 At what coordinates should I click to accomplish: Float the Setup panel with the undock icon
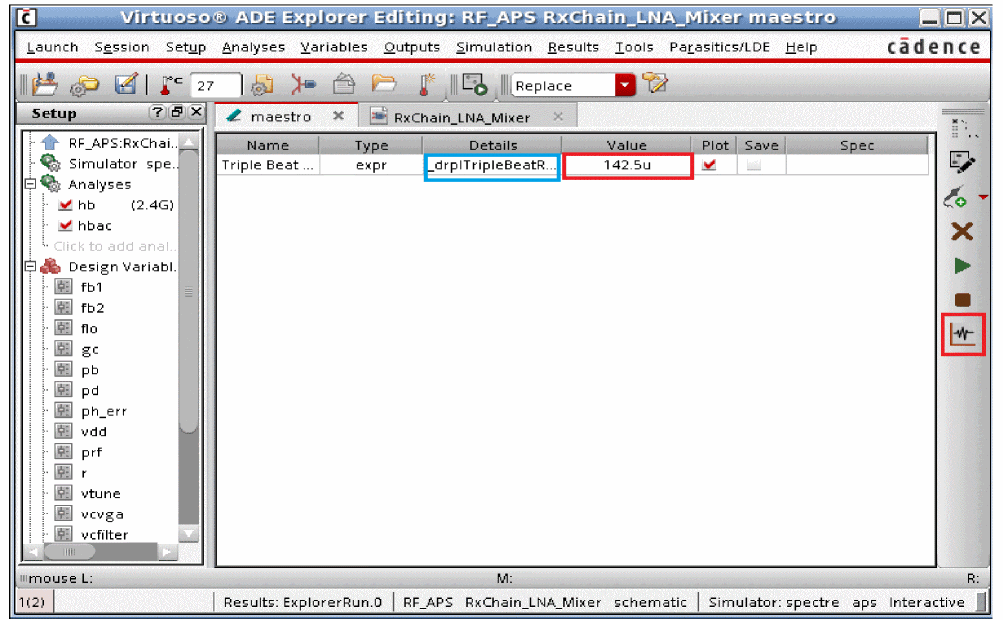pos(177,113)
